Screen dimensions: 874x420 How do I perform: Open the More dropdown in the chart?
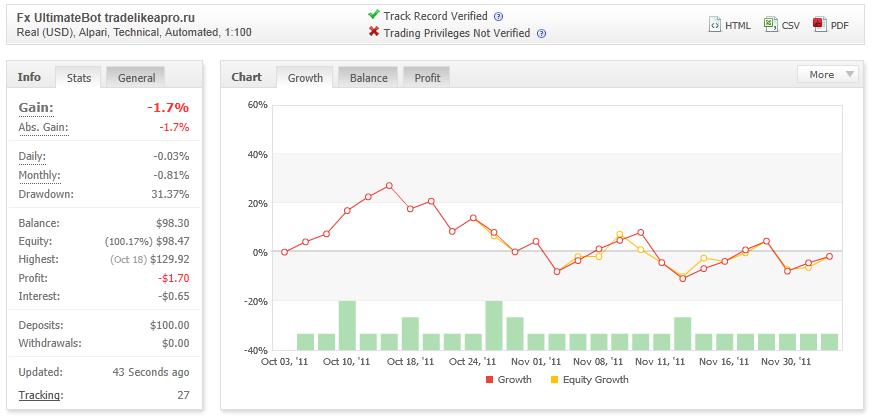pyautogui.click(x=828, y=75)
